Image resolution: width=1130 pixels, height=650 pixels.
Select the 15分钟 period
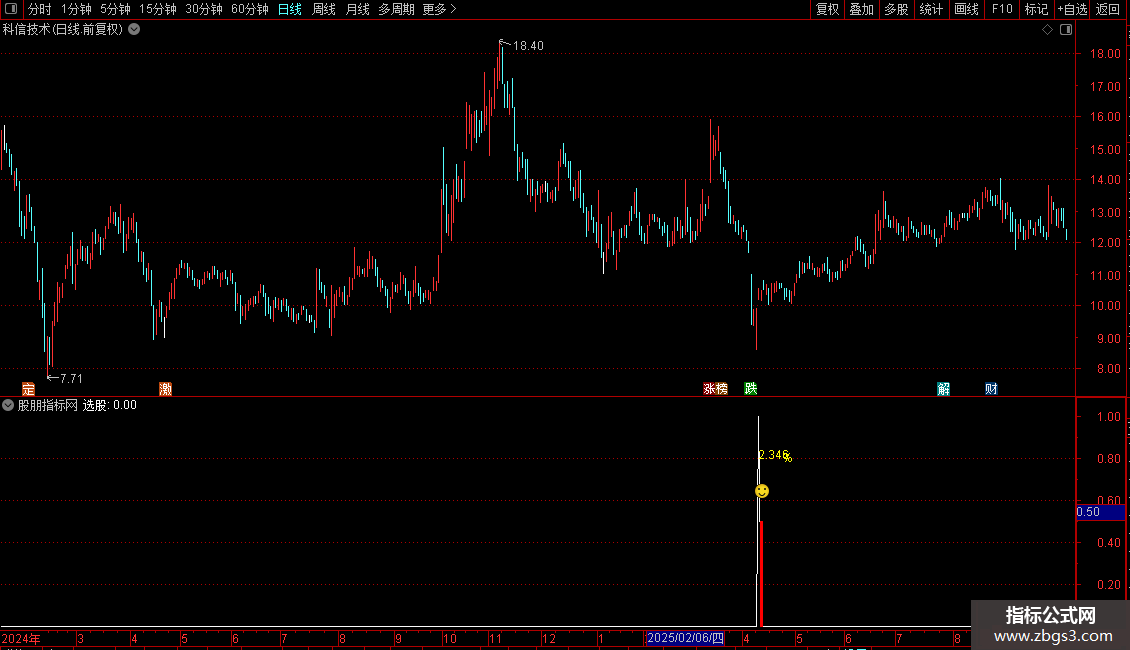(158, 9)
